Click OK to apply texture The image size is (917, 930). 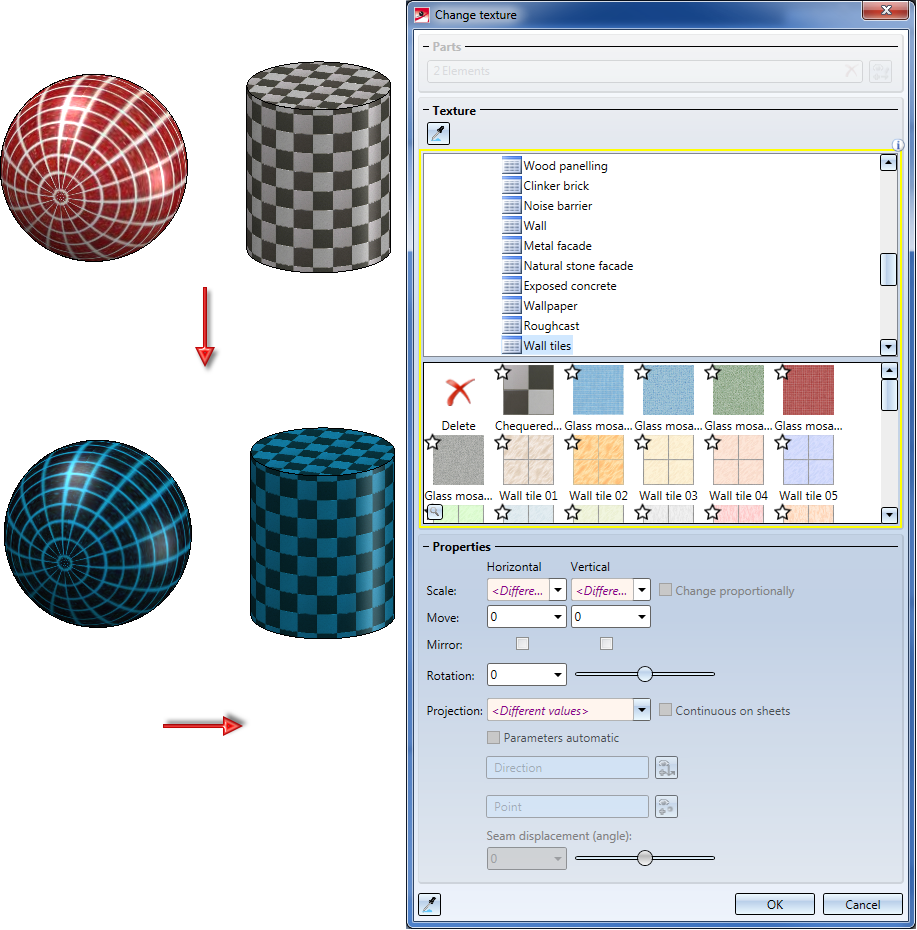(775, 904)
